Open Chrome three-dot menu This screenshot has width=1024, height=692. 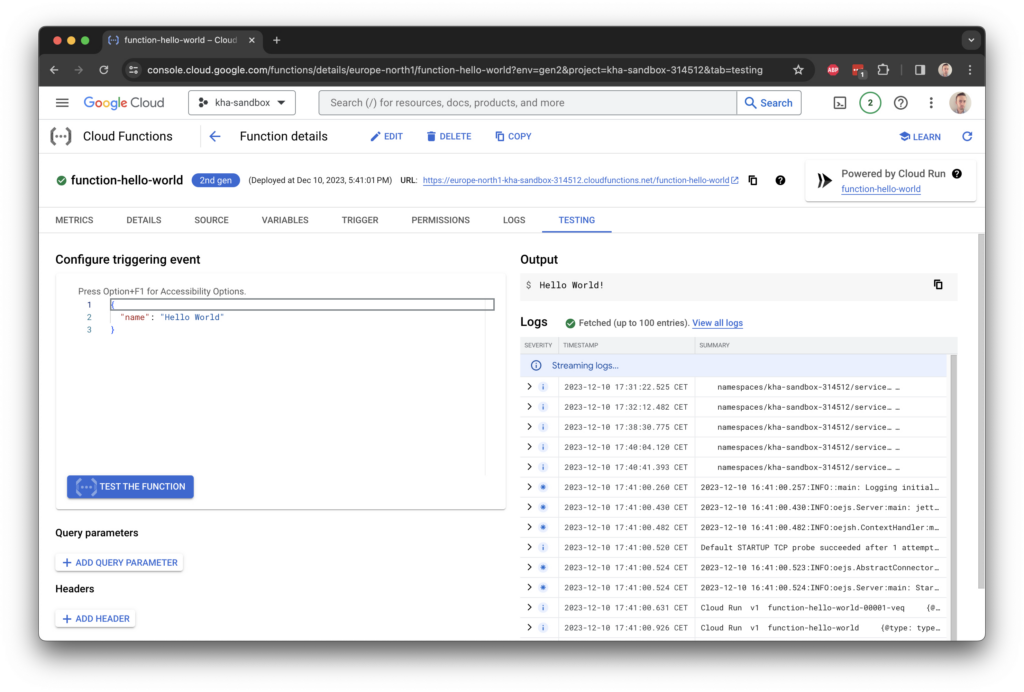point(970,70)
